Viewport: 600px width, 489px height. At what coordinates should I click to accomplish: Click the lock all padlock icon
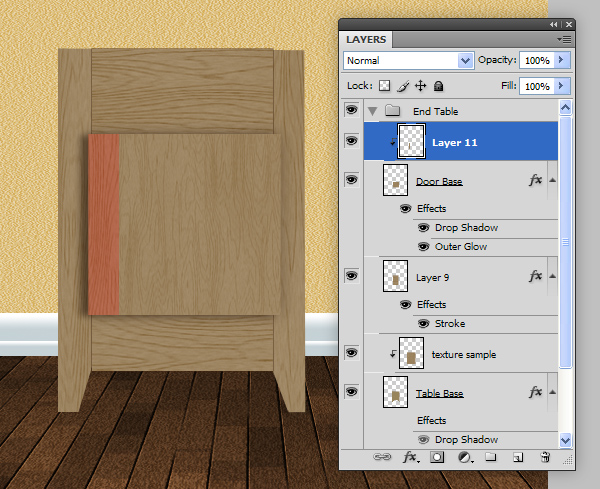tap(440, 87)
